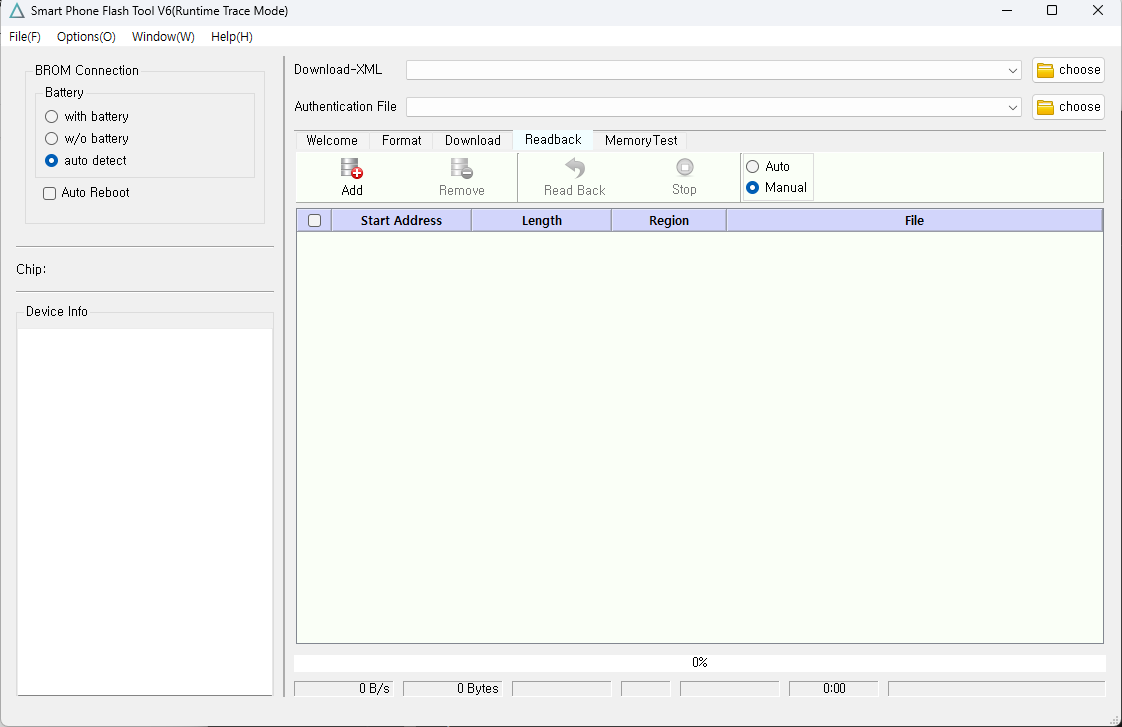Open the File(F) menu
This screenshot has height=727, width=1122.
point(25,36)
